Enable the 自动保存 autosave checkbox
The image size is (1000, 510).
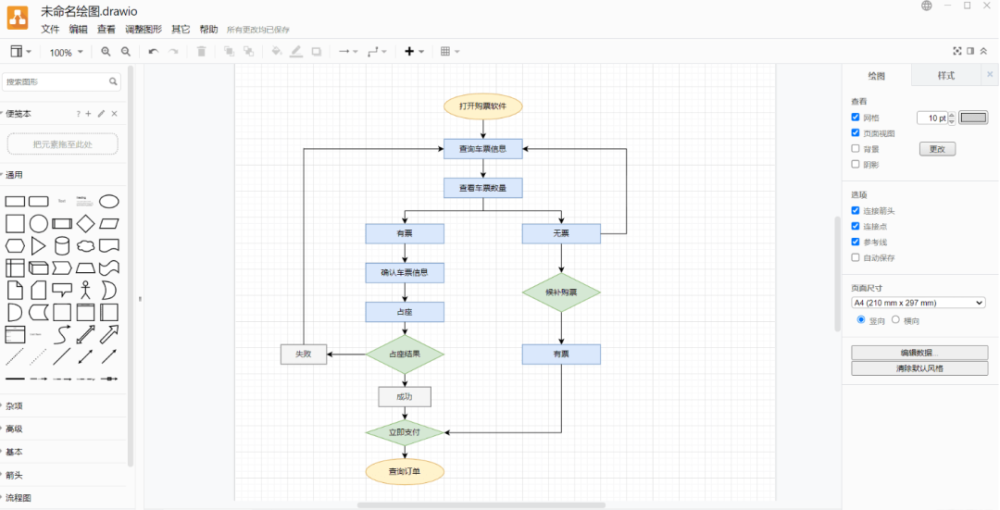pos(855,258)
